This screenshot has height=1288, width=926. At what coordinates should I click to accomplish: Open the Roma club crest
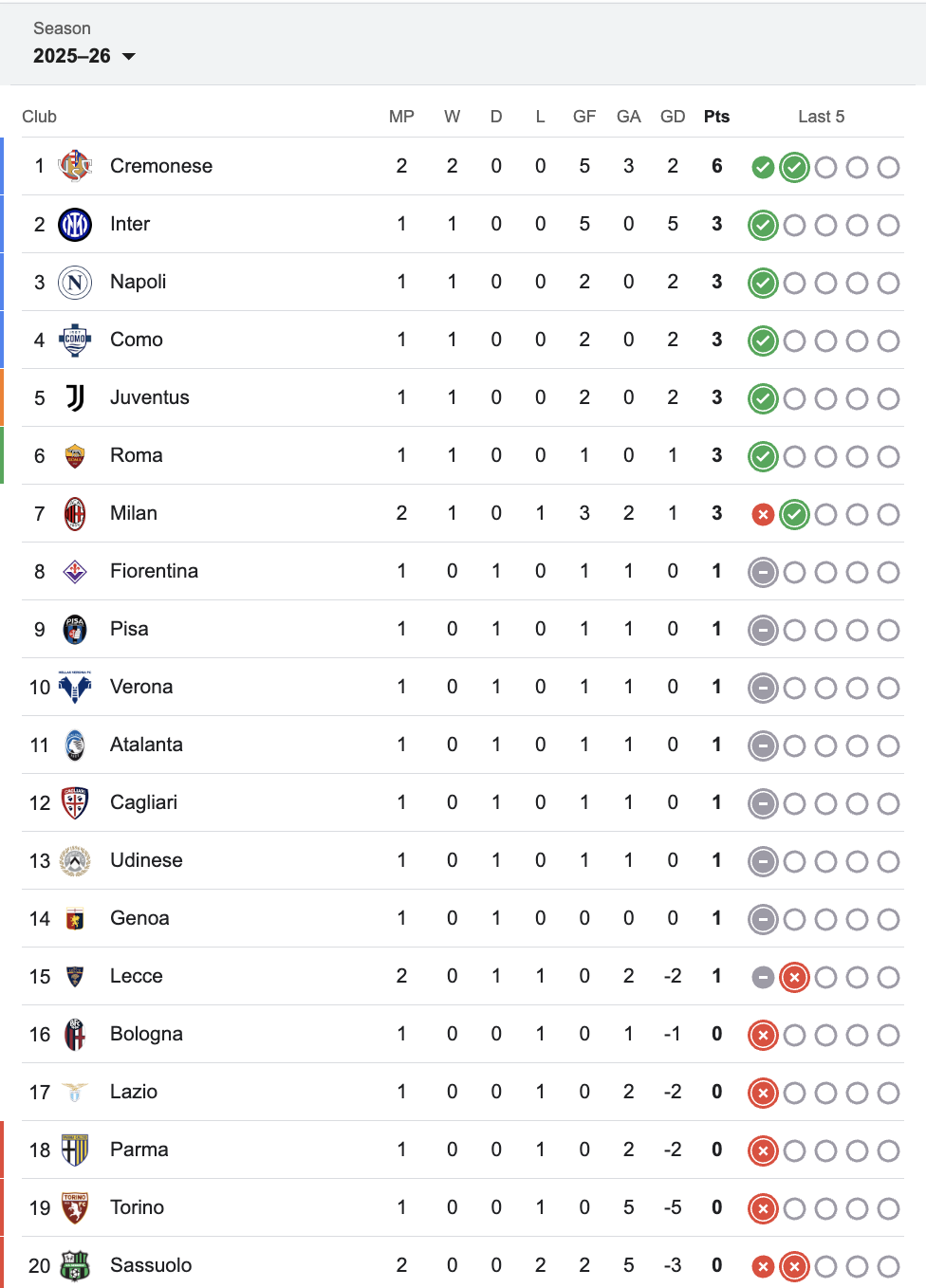coord(75,455)
